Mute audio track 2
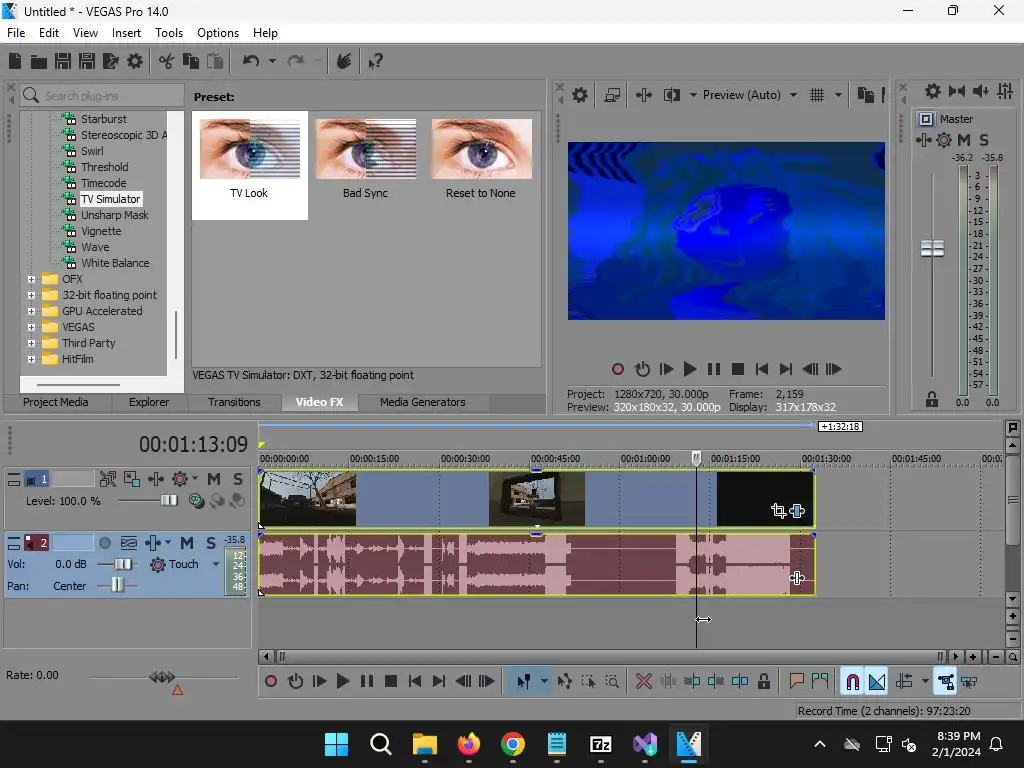1024x768 pixels. click(187, 543)
